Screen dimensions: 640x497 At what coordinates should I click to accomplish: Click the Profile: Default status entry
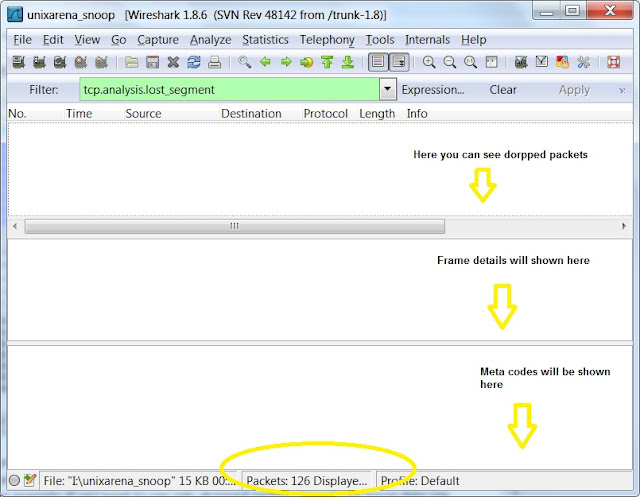pyautogui.click(x=420, y=481)
